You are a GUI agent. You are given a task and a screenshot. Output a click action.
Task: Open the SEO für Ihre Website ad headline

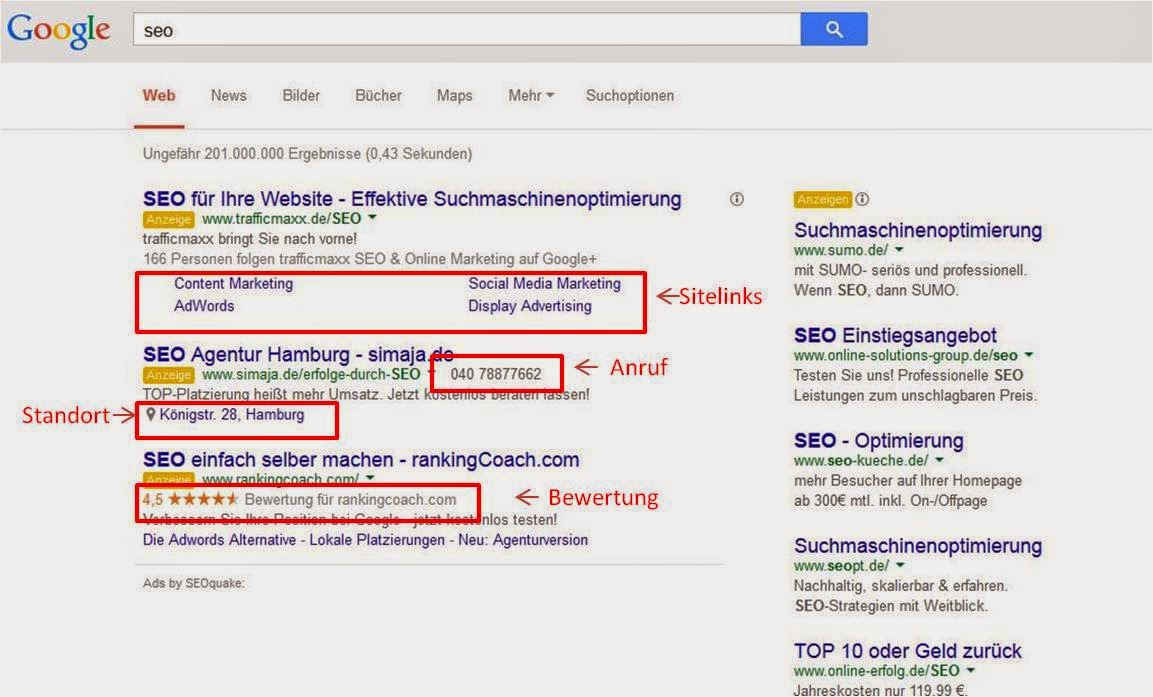pos(412,199)
